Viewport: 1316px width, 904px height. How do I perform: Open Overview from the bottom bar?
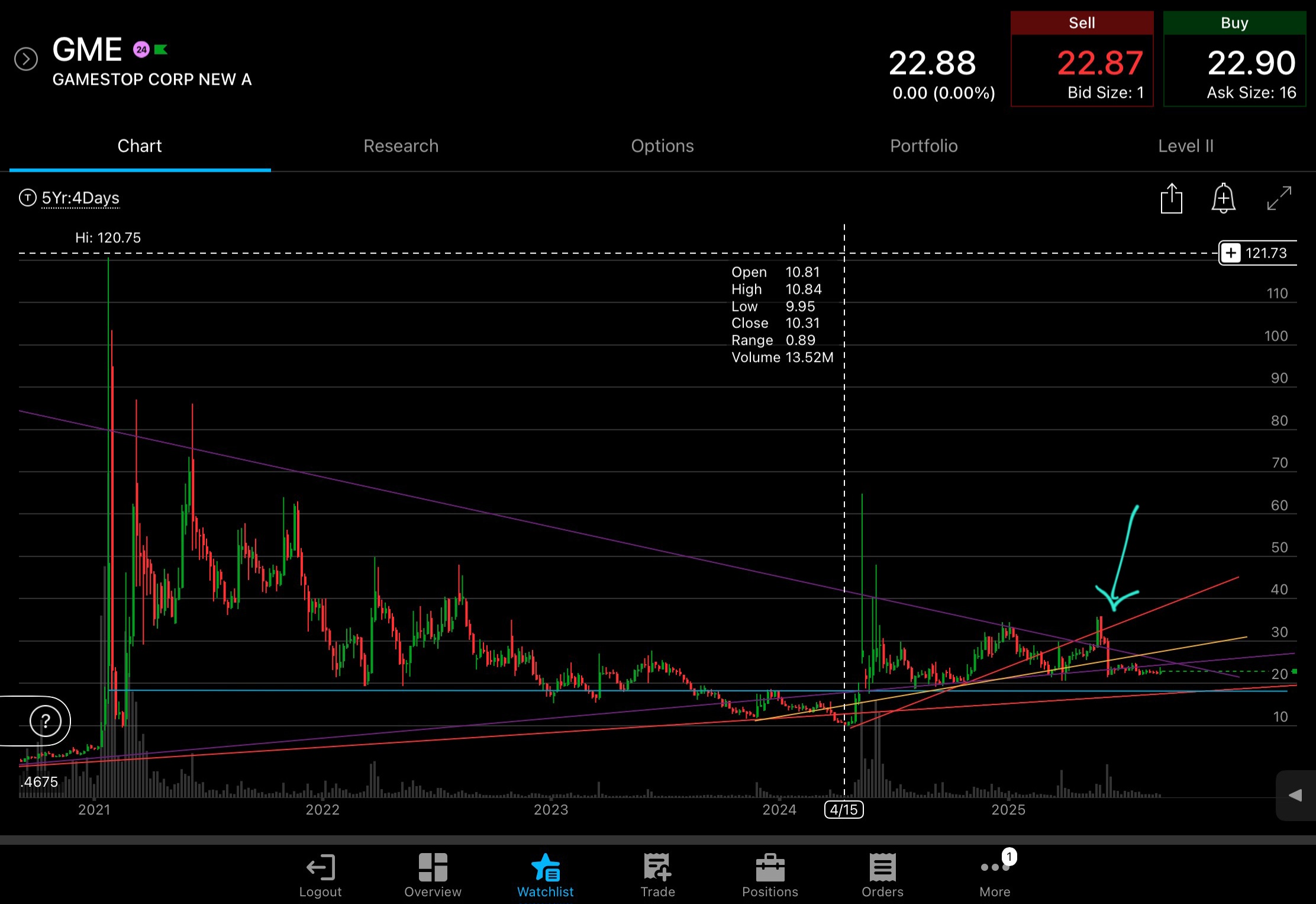(433, 876)
